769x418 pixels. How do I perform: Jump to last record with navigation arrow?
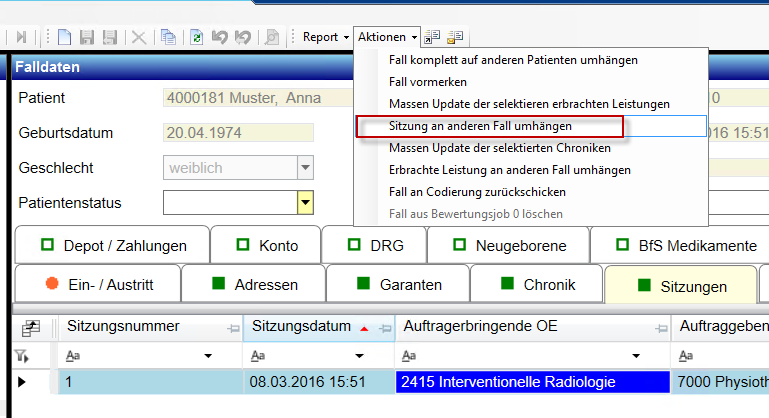(21, 37)
